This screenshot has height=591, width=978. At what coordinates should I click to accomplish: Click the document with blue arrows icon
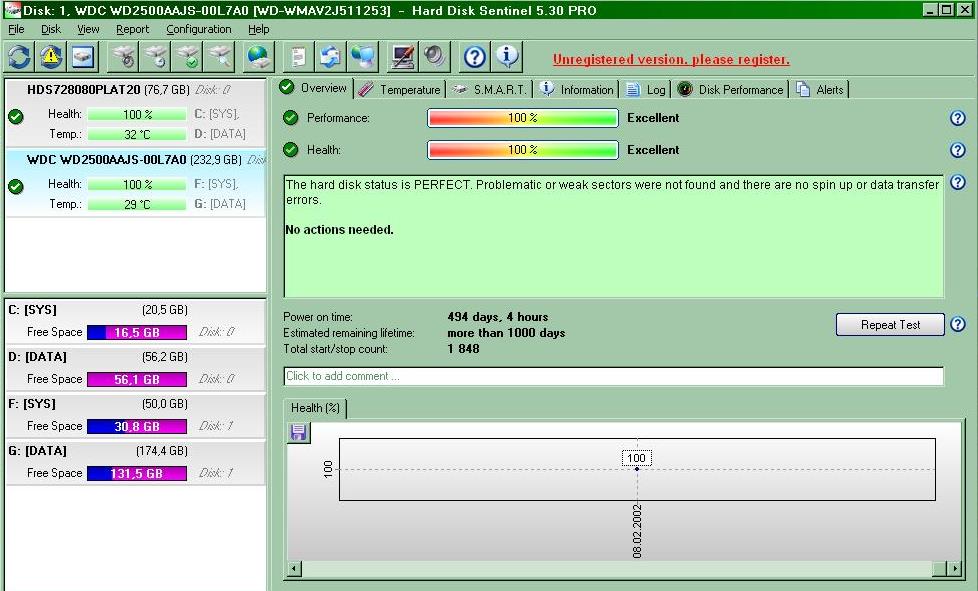tap(330, 57)
